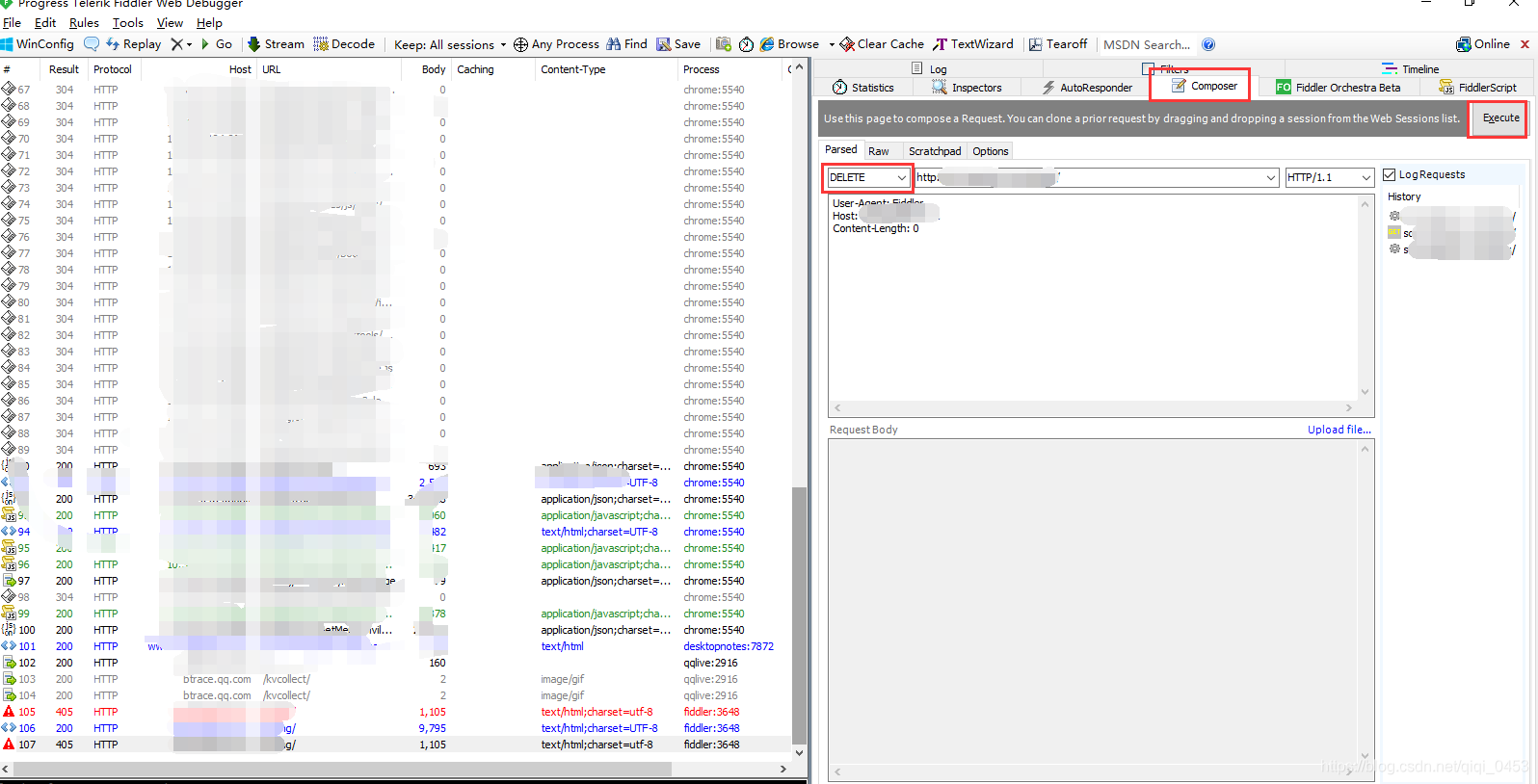Open the Log tab
The image size is (1538, 784).
pos(929,69)
